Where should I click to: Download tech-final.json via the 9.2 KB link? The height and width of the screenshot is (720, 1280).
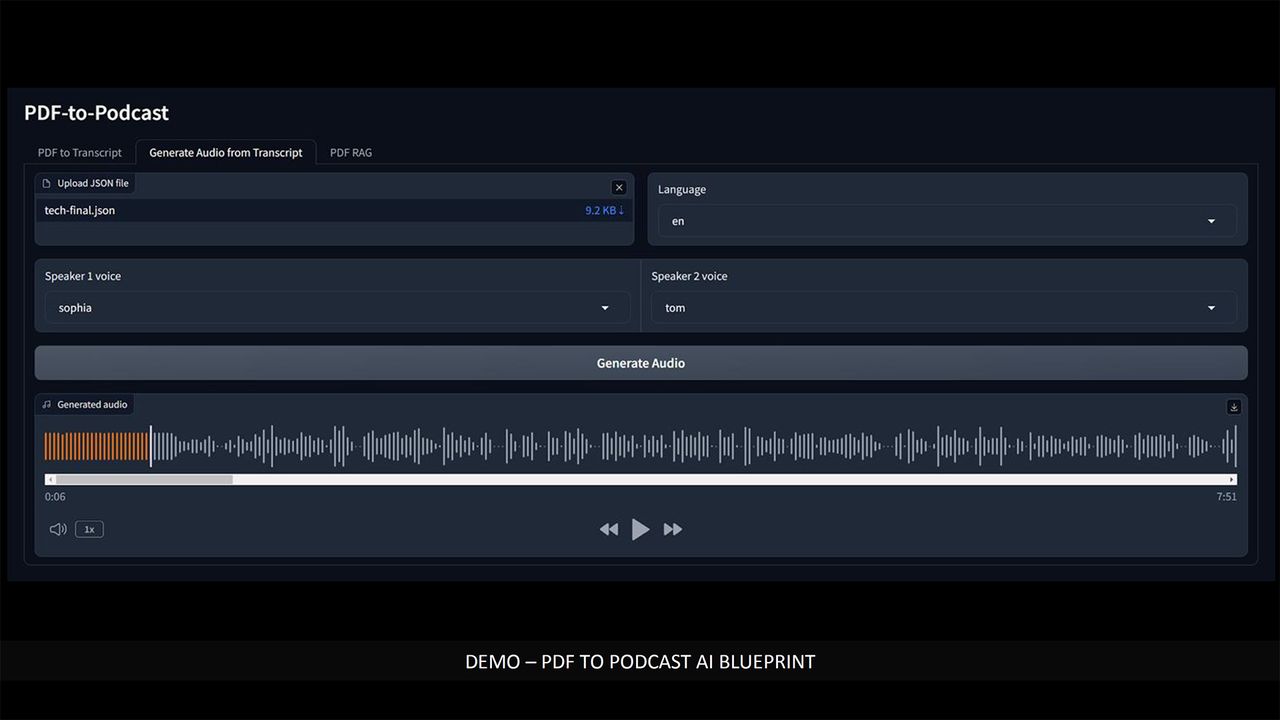[x=604, y=210]
